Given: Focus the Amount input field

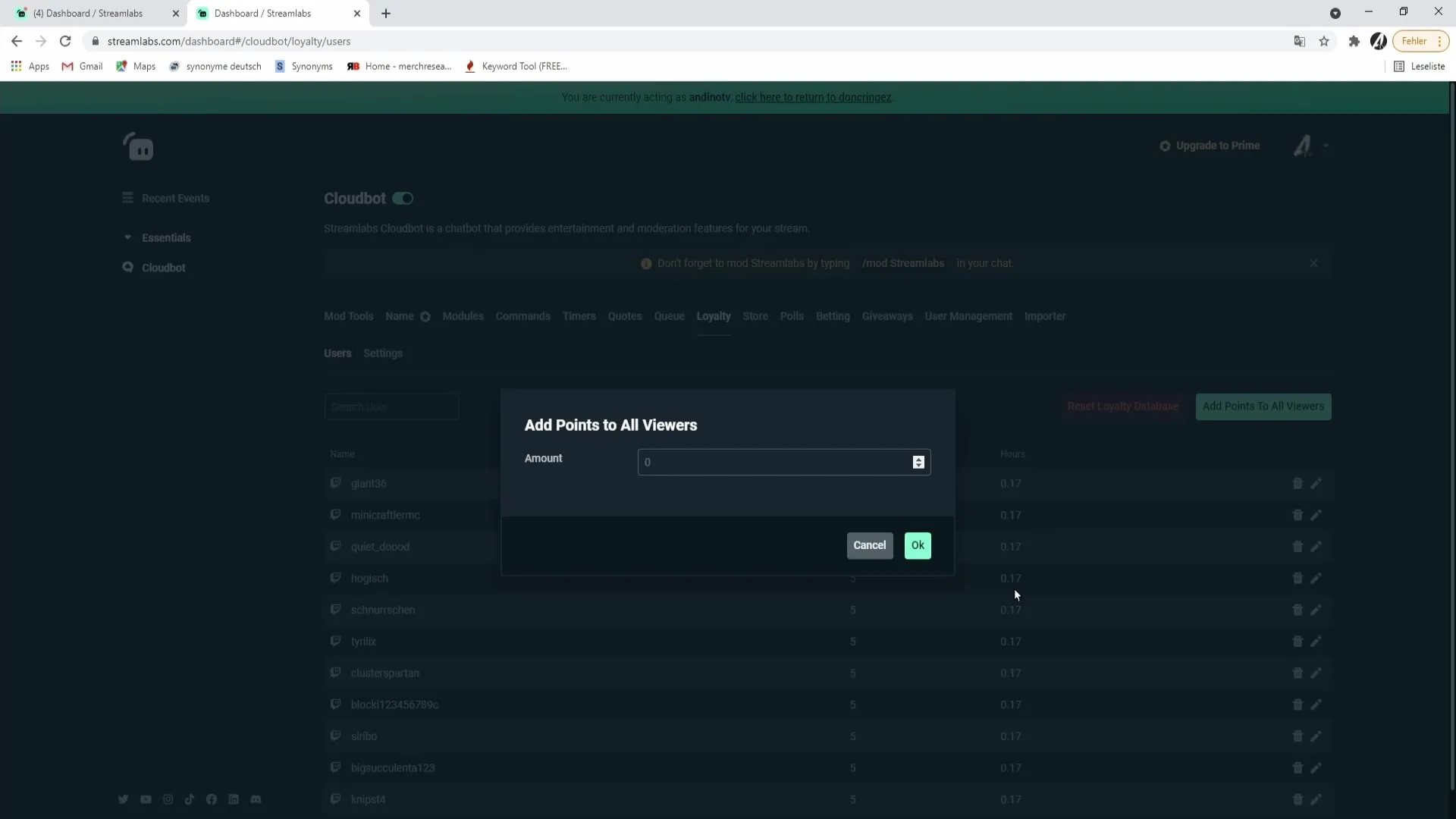Looking at the screenshot, I should (x=783, y=462).
